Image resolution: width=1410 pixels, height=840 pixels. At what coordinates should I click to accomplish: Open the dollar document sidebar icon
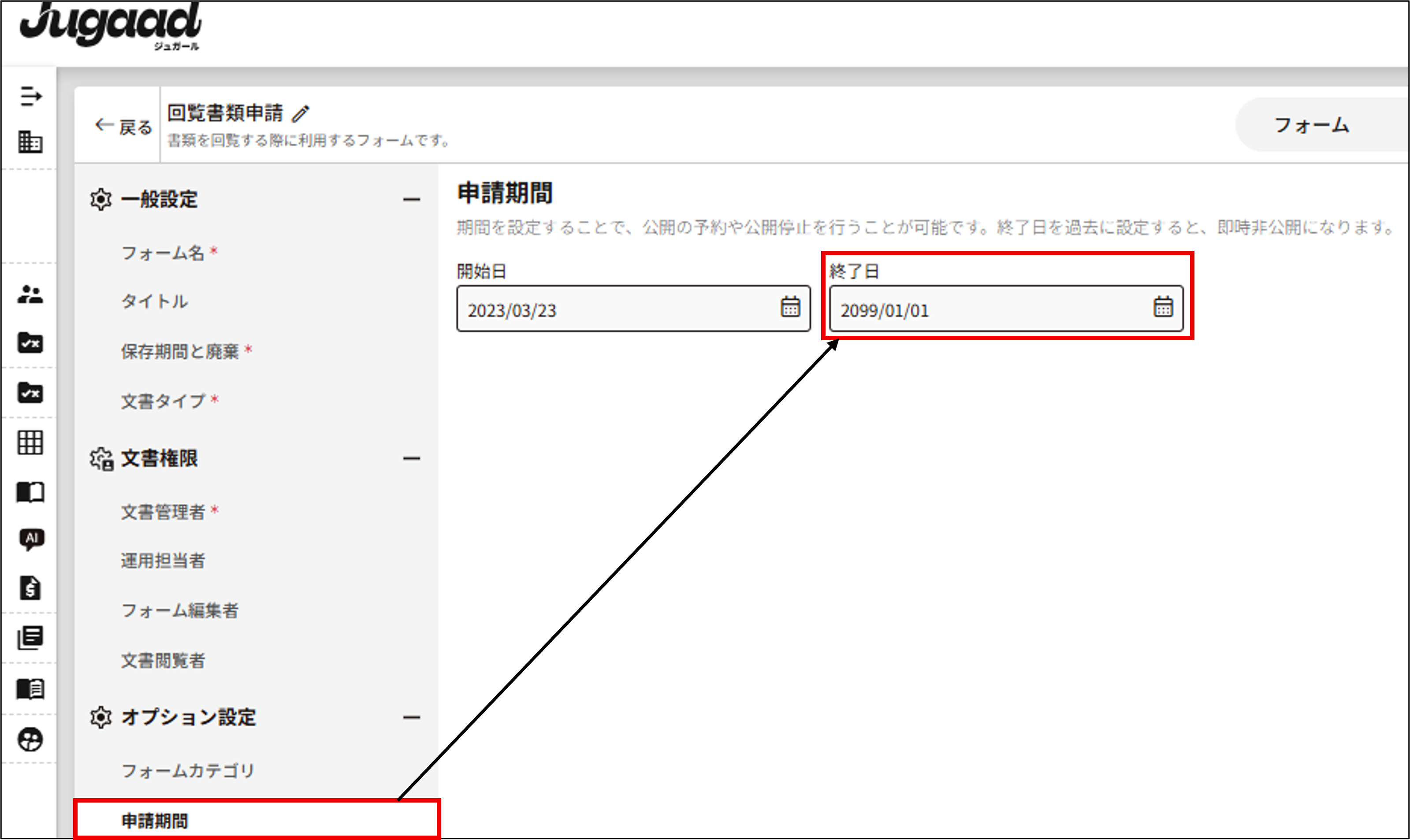point(30,587)
